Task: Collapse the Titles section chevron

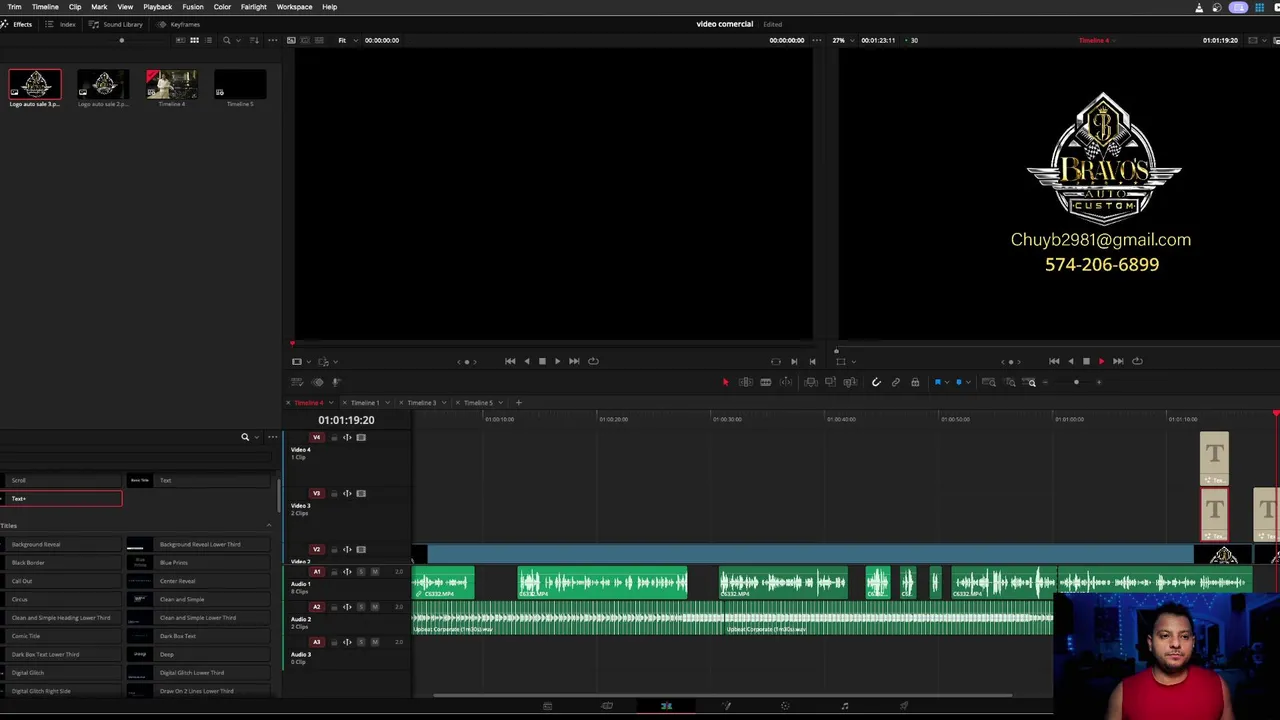Action: pos(268,525)
